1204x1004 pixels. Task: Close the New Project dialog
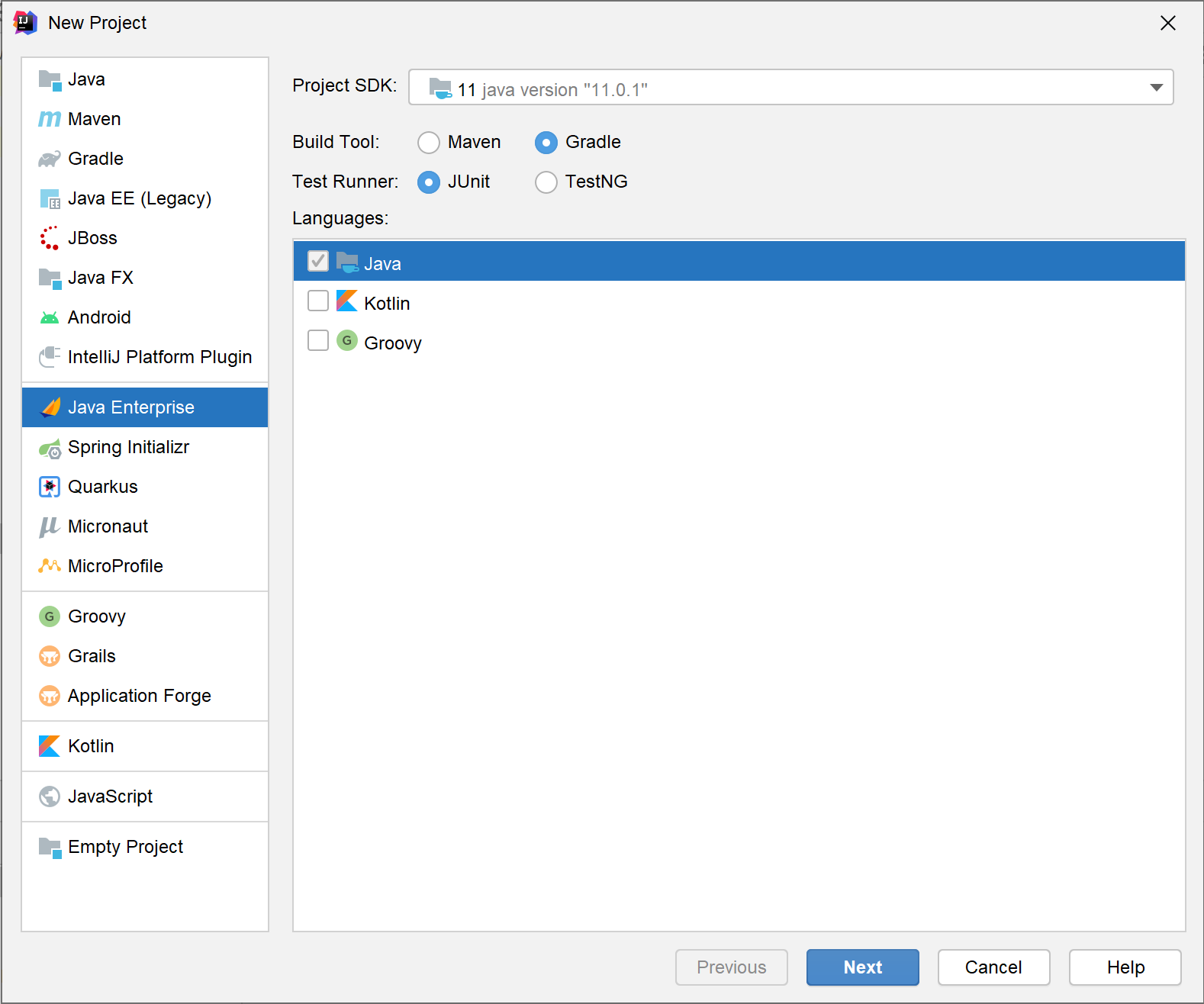[1168, 23]
